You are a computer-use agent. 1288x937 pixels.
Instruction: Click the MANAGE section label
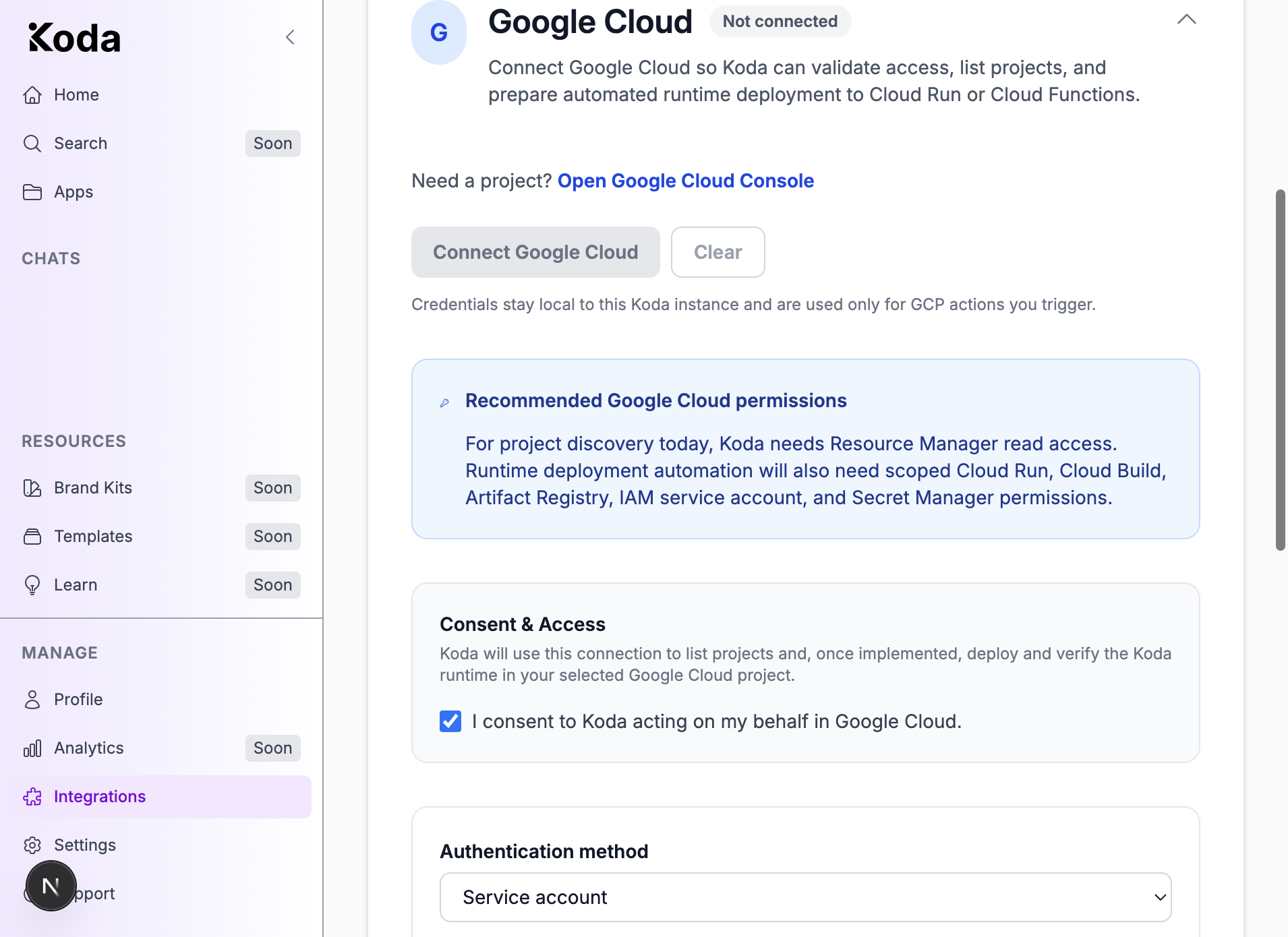point(60,653)
